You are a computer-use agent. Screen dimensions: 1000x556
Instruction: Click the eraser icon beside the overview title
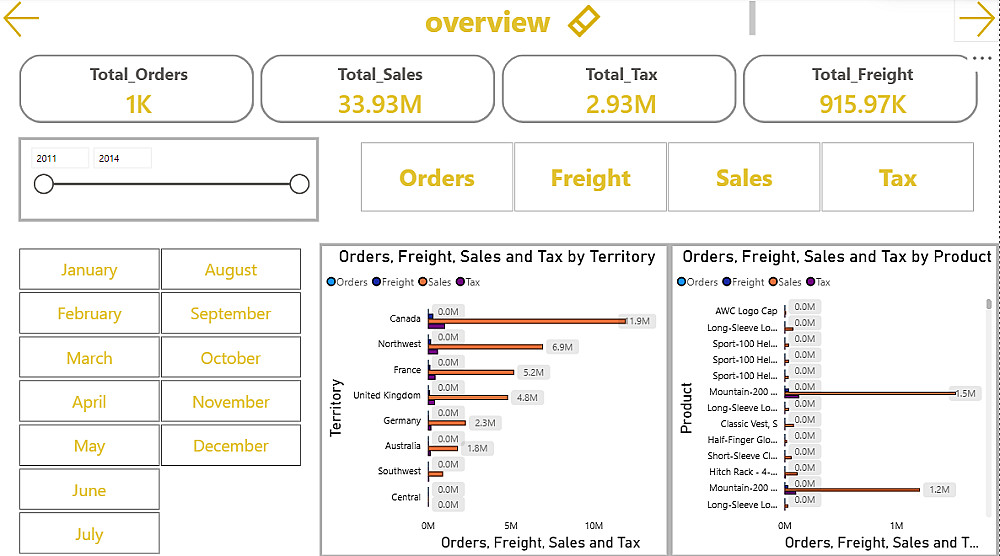(584, 22)
